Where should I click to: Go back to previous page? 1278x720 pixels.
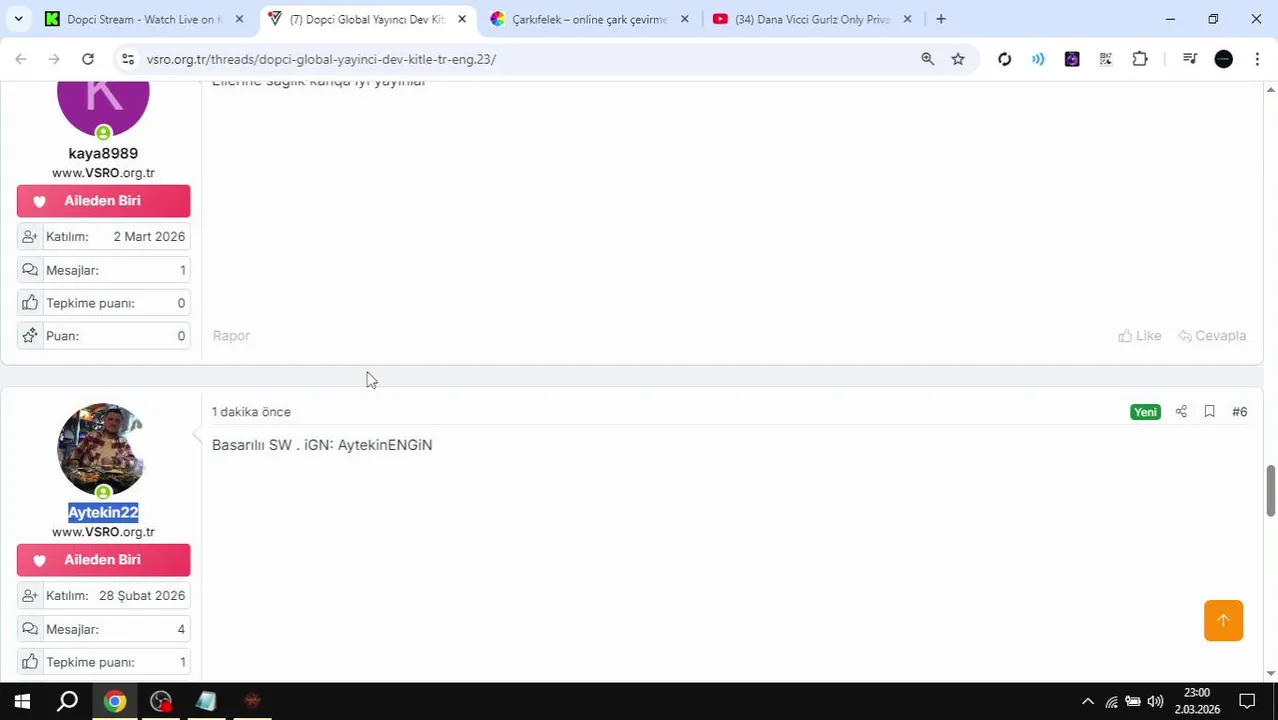(x=21, y=59)
